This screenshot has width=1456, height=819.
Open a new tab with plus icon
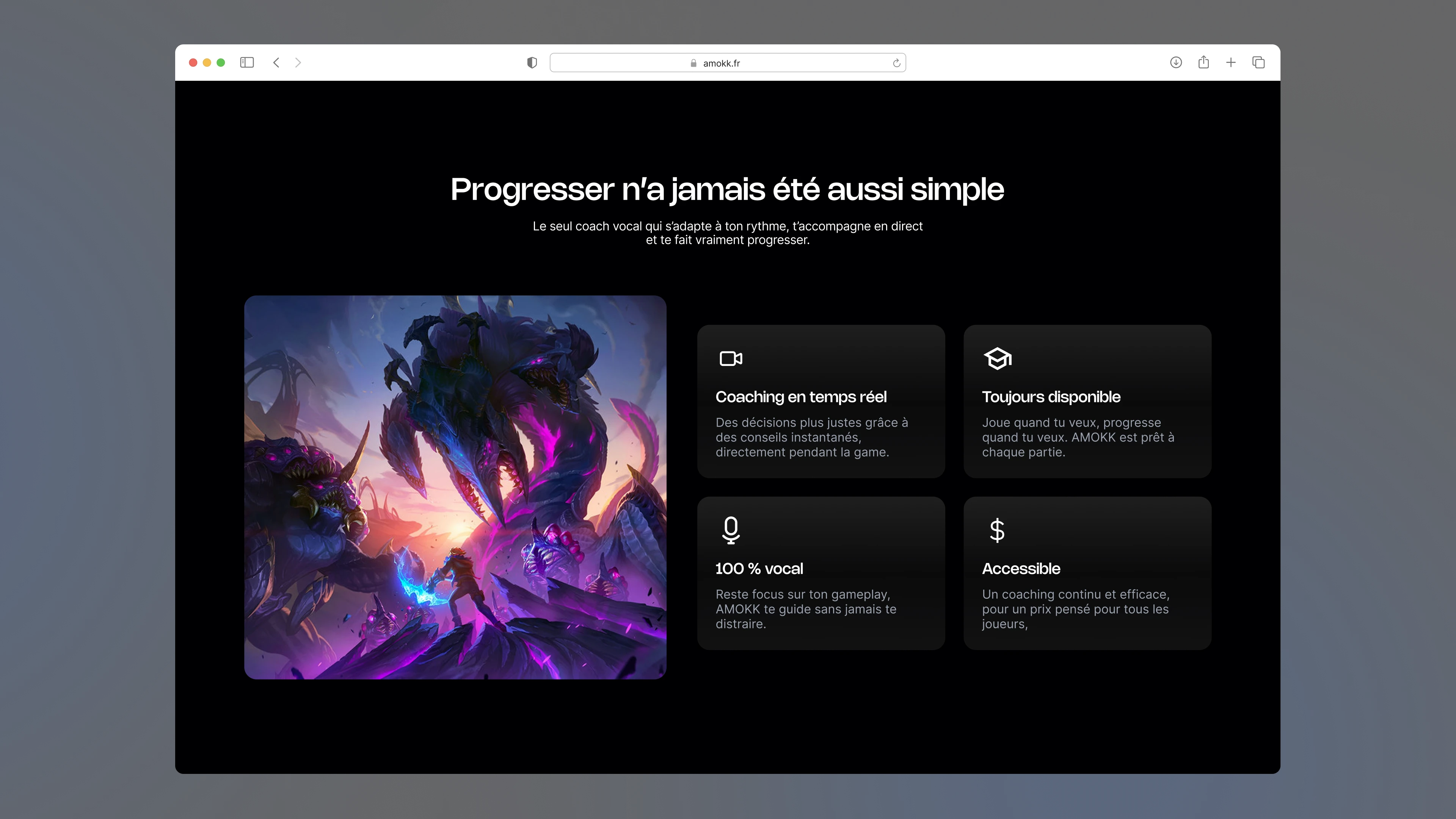click(x=1231, y=63)
